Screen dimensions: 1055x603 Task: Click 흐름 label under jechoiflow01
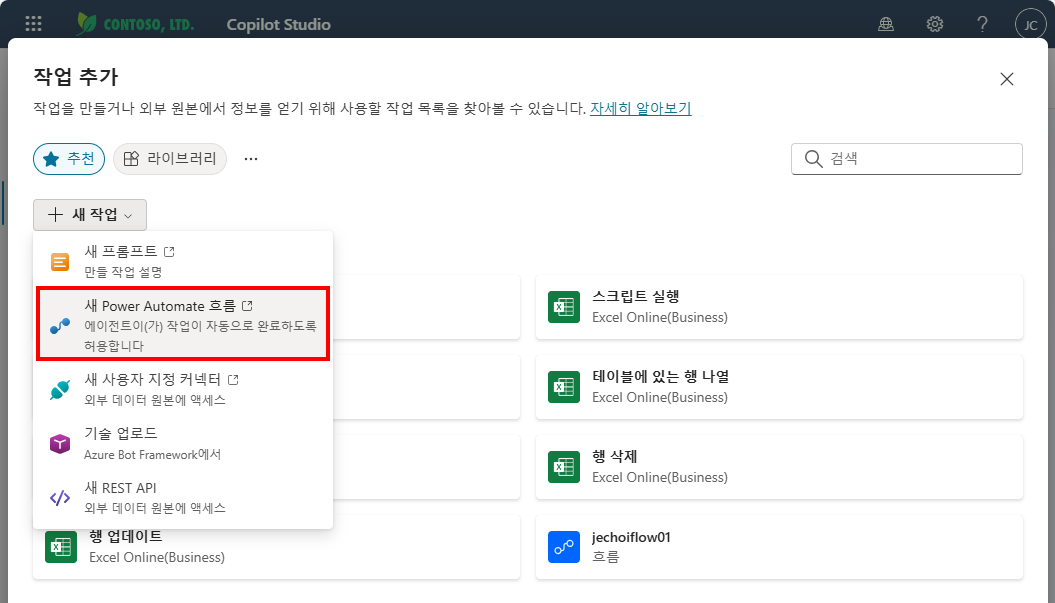pyautogui.click(x=606, y=557)
